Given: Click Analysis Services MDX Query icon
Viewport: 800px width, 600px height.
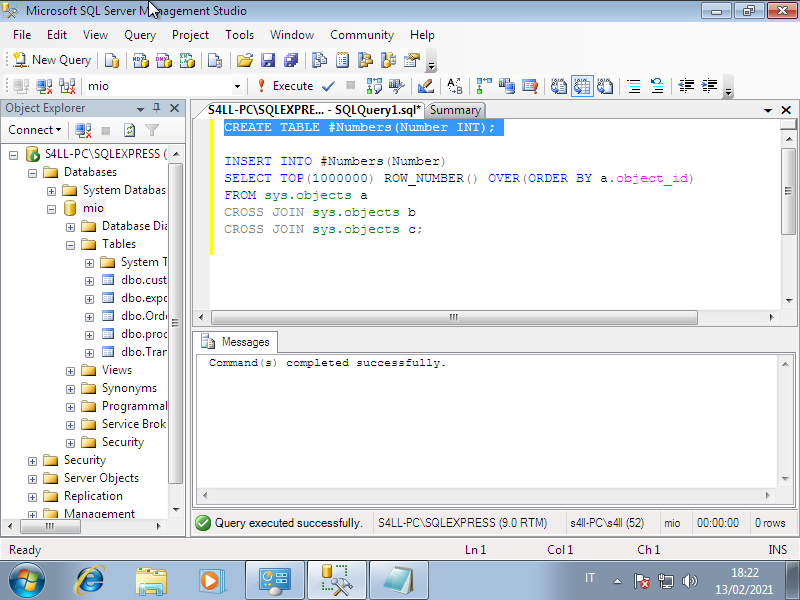Looking at the screenshot, I should click(x=140, y=60).
